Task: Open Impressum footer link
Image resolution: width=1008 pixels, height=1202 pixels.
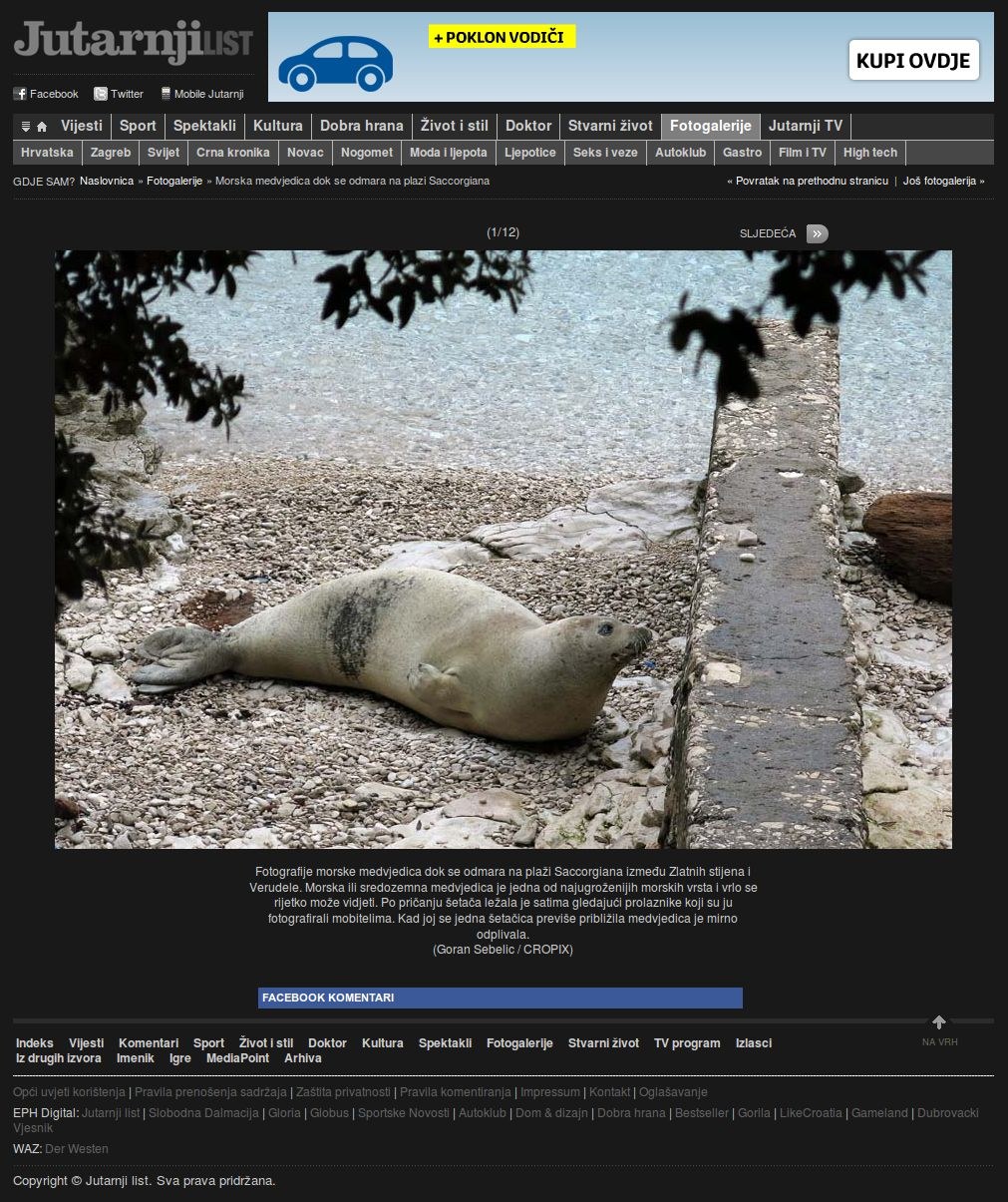Action: [x=550, y=1092]
